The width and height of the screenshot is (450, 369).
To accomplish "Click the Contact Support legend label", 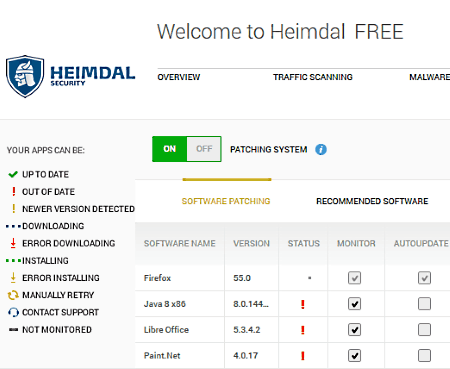I will coord(60,312).
